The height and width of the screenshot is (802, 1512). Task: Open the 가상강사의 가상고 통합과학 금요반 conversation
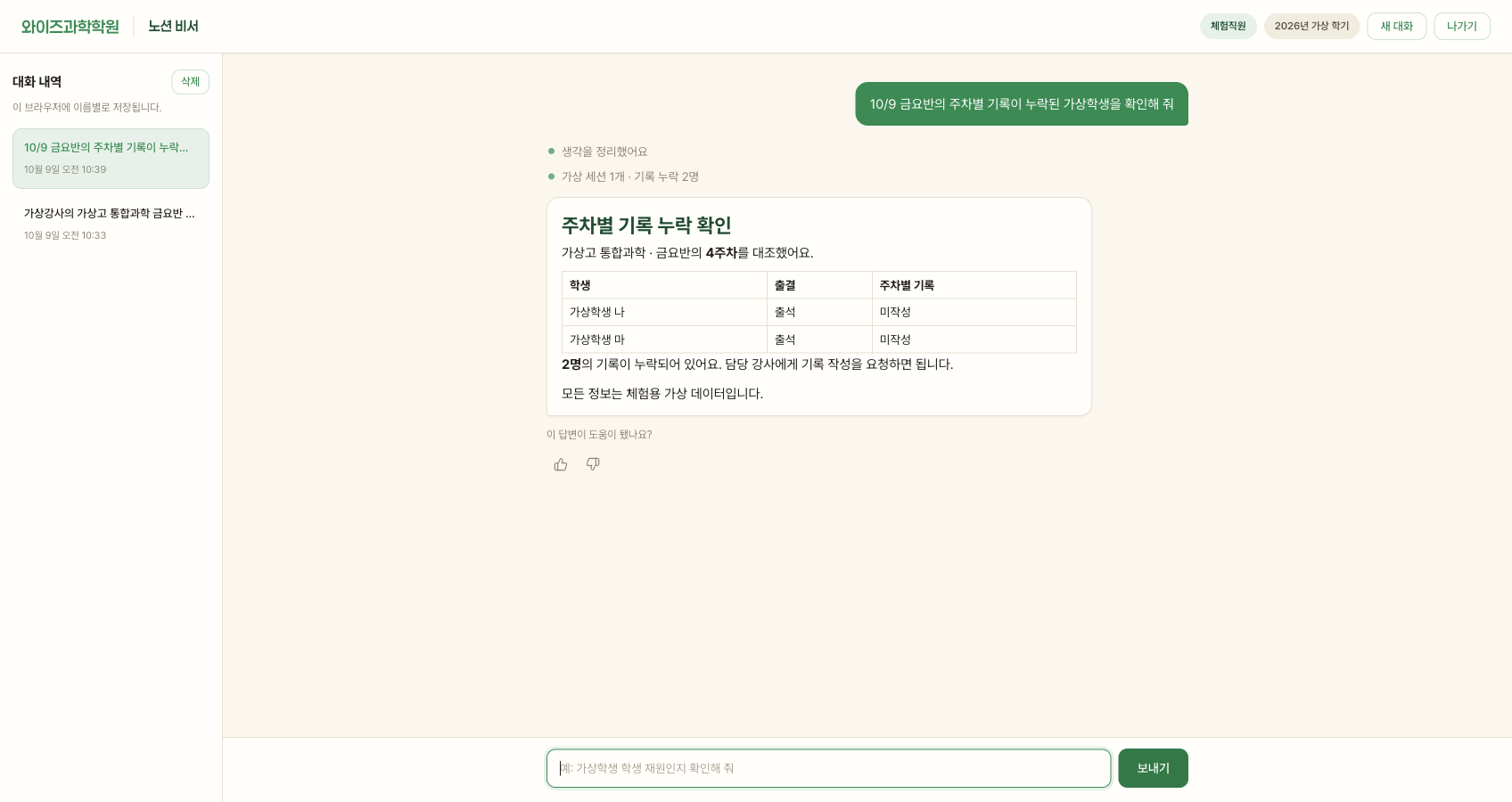tap(111, 224)
